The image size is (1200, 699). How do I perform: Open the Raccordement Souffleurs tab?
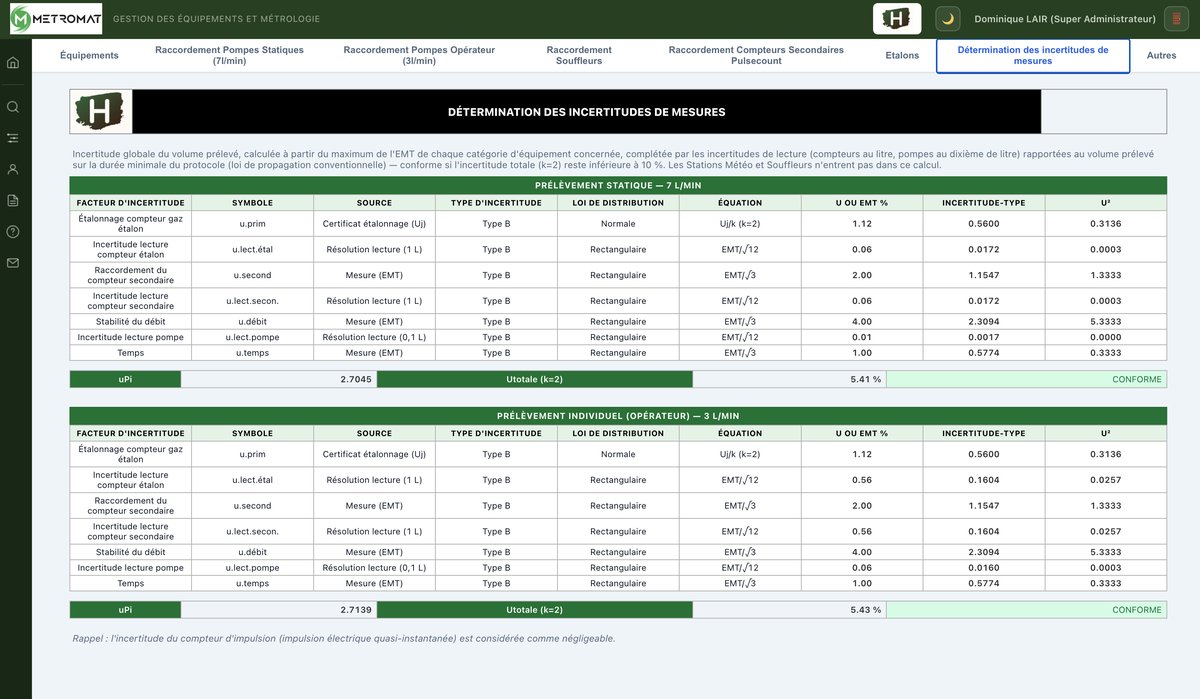tap(579, 56)
